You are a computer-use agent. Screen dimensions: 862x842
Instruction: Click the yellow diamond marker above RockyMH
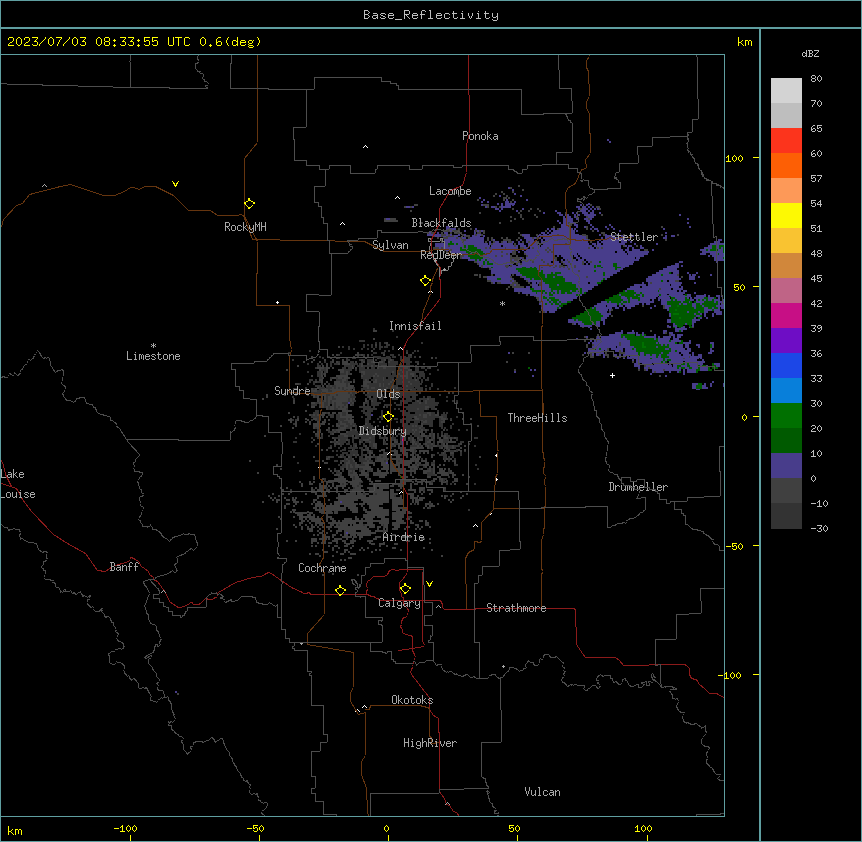(x=250, y=204)
